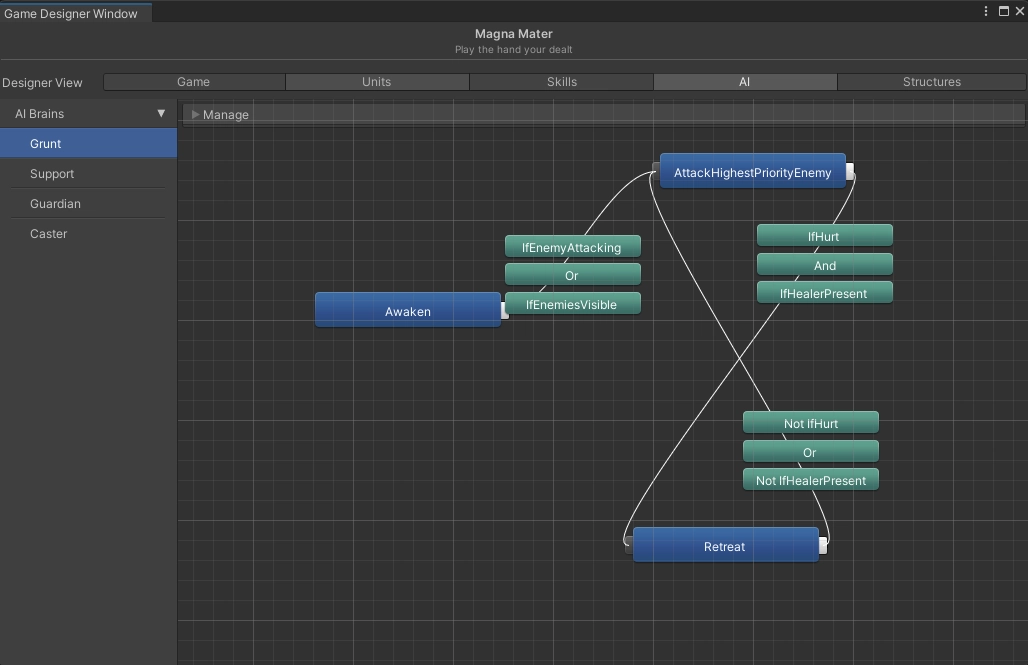Switch to the Game tab
Screen dimensions: 1028x665
pos(194,82)
